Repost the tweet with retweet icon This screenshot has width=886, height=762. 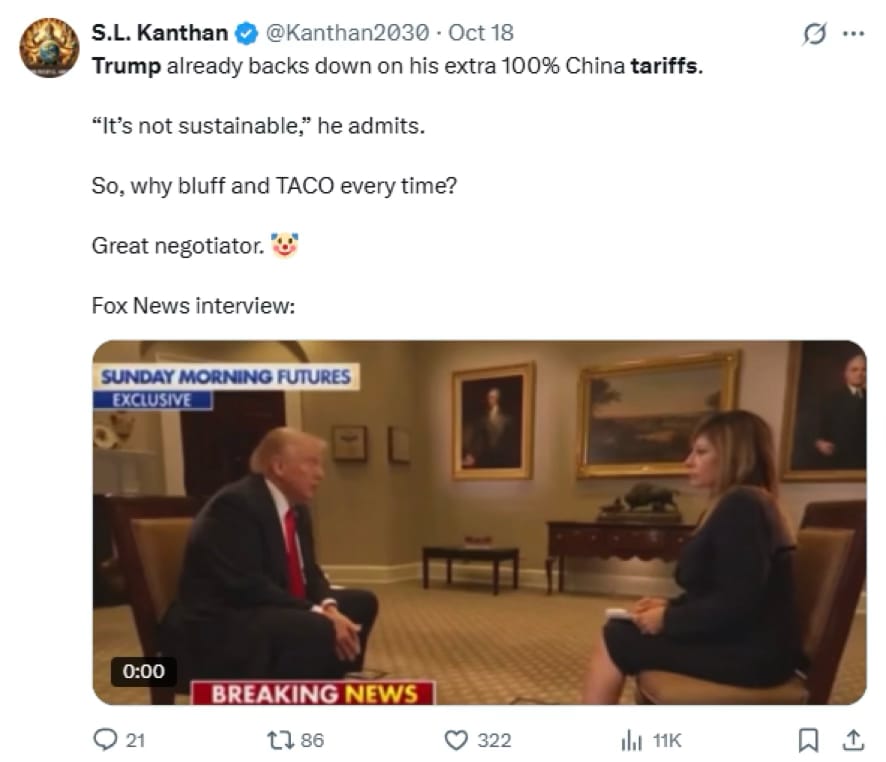click(281, 740)
